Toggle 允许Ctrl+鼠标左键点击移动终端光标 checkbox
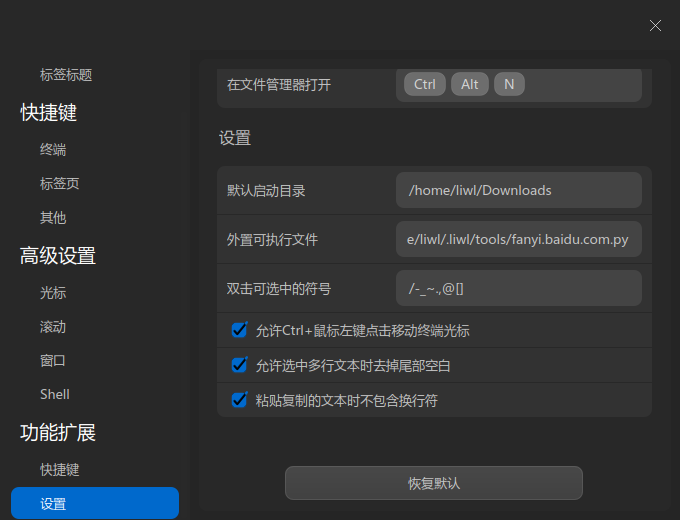680x520 pixels. (239, 330)
